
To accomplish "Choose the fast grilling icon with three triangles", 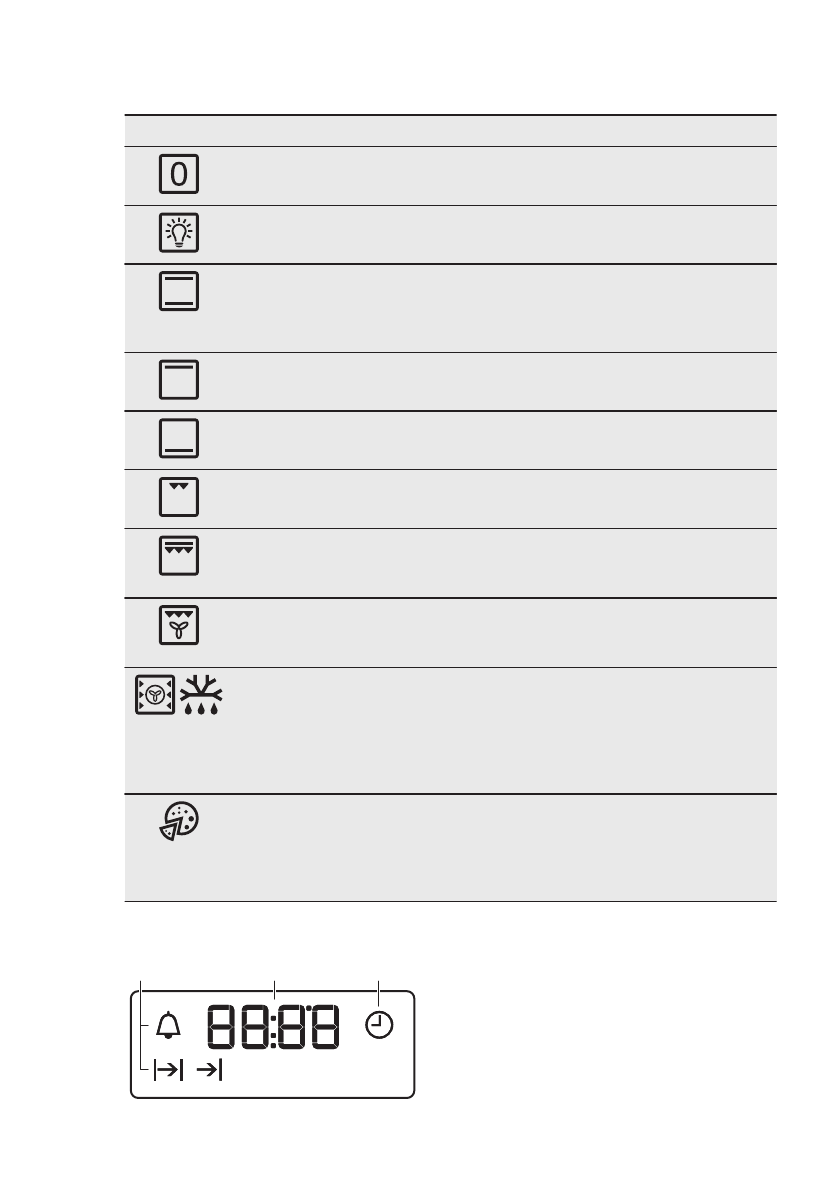I will pyautogui.click(x=178, y=556).
